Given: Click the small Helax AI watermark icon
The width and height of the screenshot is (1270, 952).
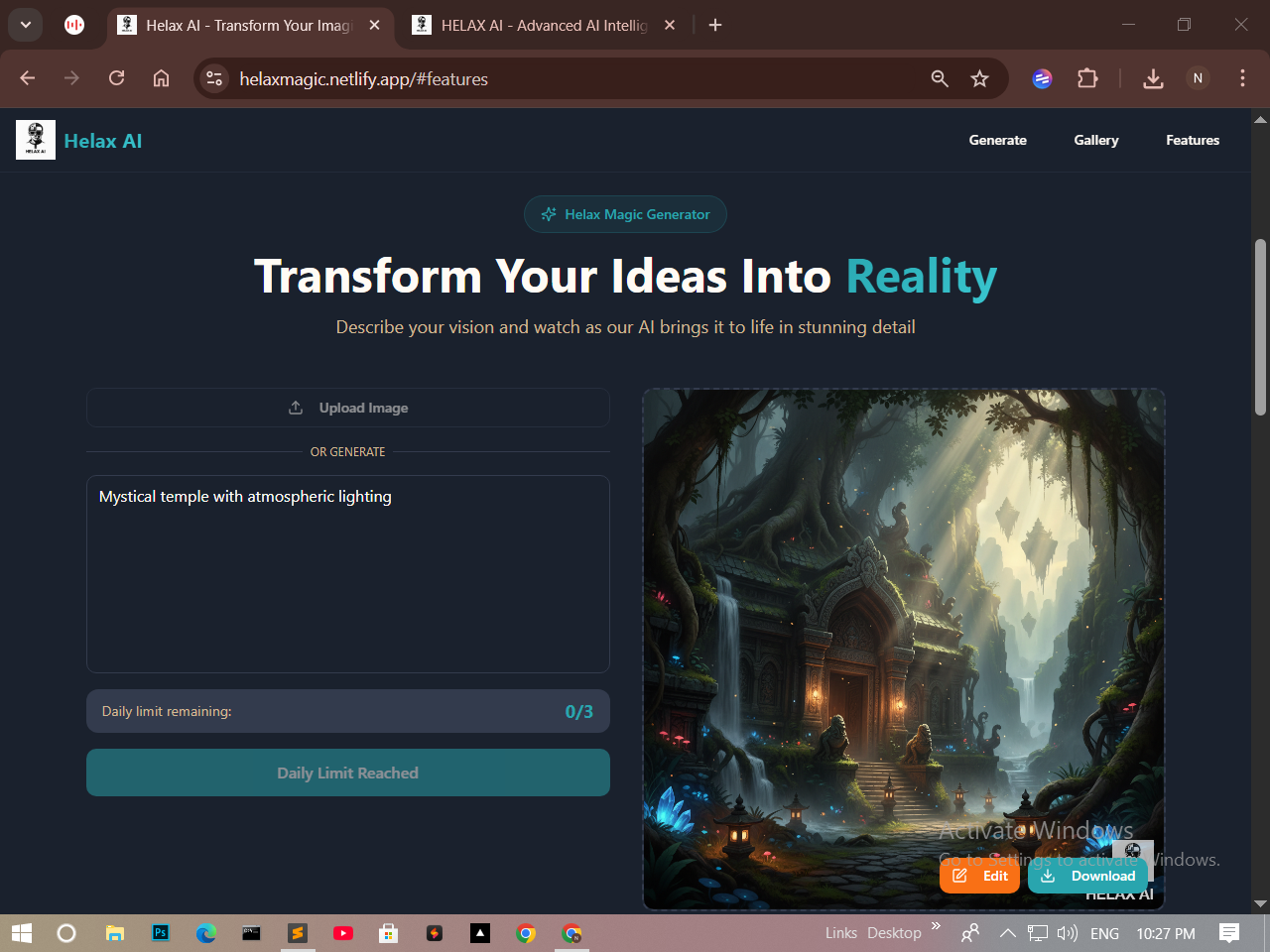Looking at the screenshot, I should (x=1133, y=852).
